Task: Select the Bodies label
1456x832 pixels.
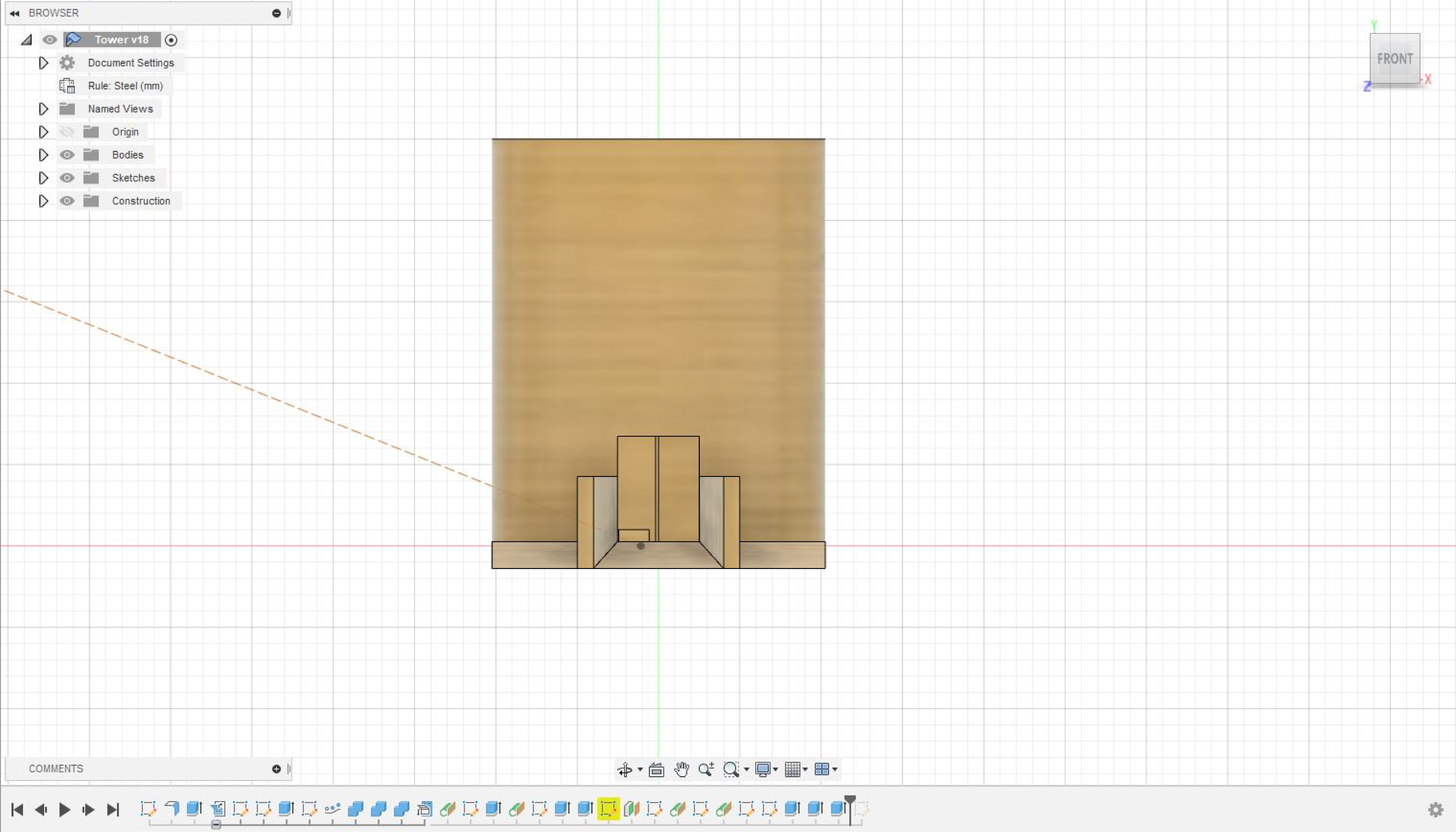Action: 127,155
